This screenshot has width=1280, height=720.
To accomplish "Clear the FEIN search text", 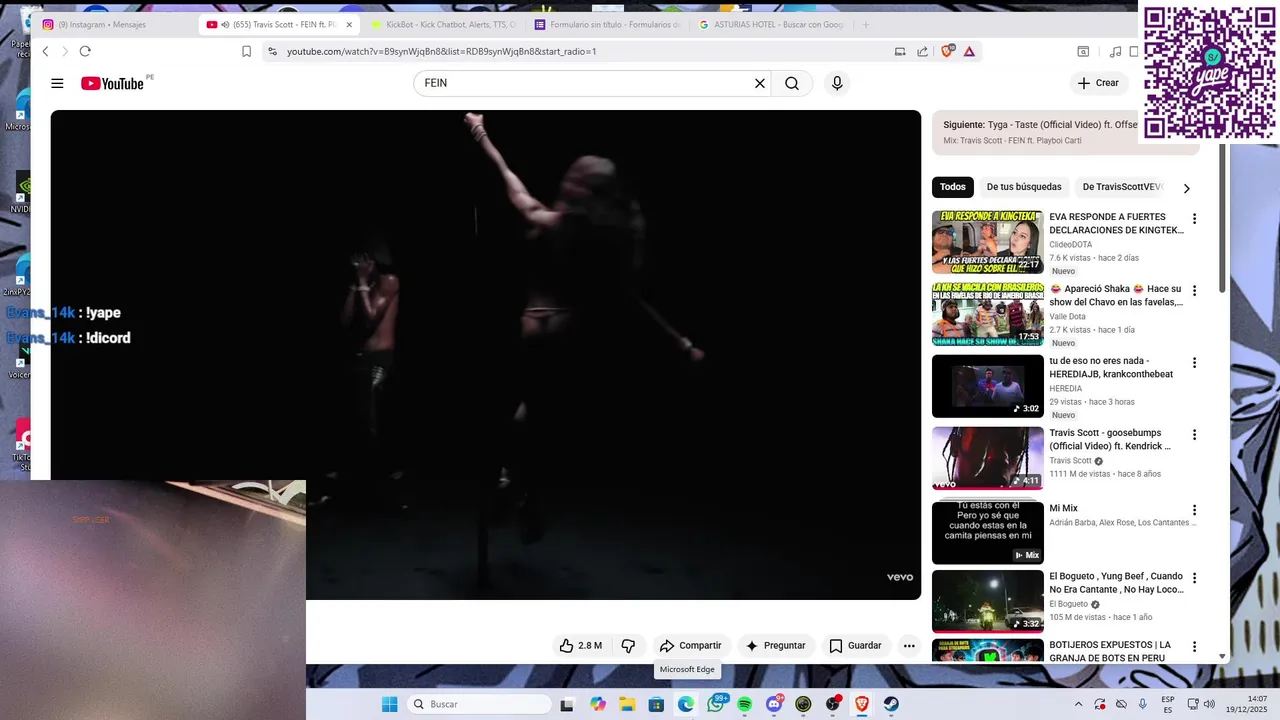I will [x=760, y=84].
